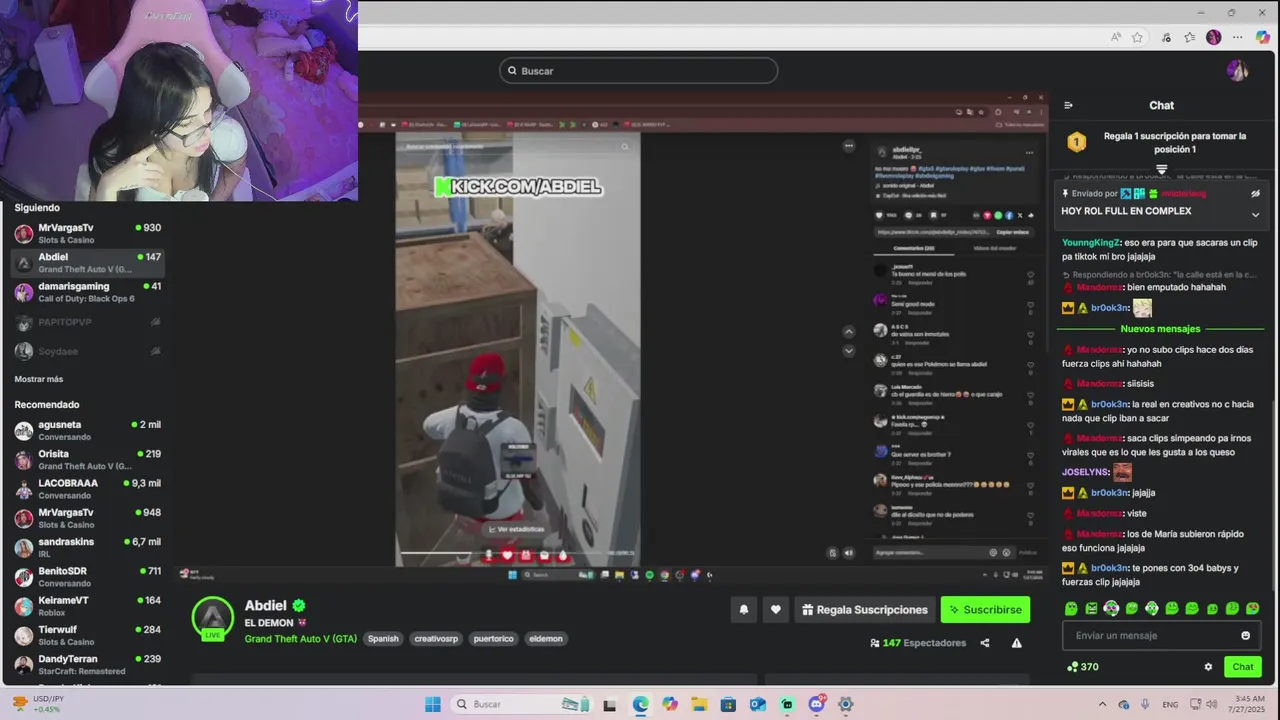The image size is (1280, 720).
Task: Open offline channel PAPITOPVP
Action: pos(87,322)
